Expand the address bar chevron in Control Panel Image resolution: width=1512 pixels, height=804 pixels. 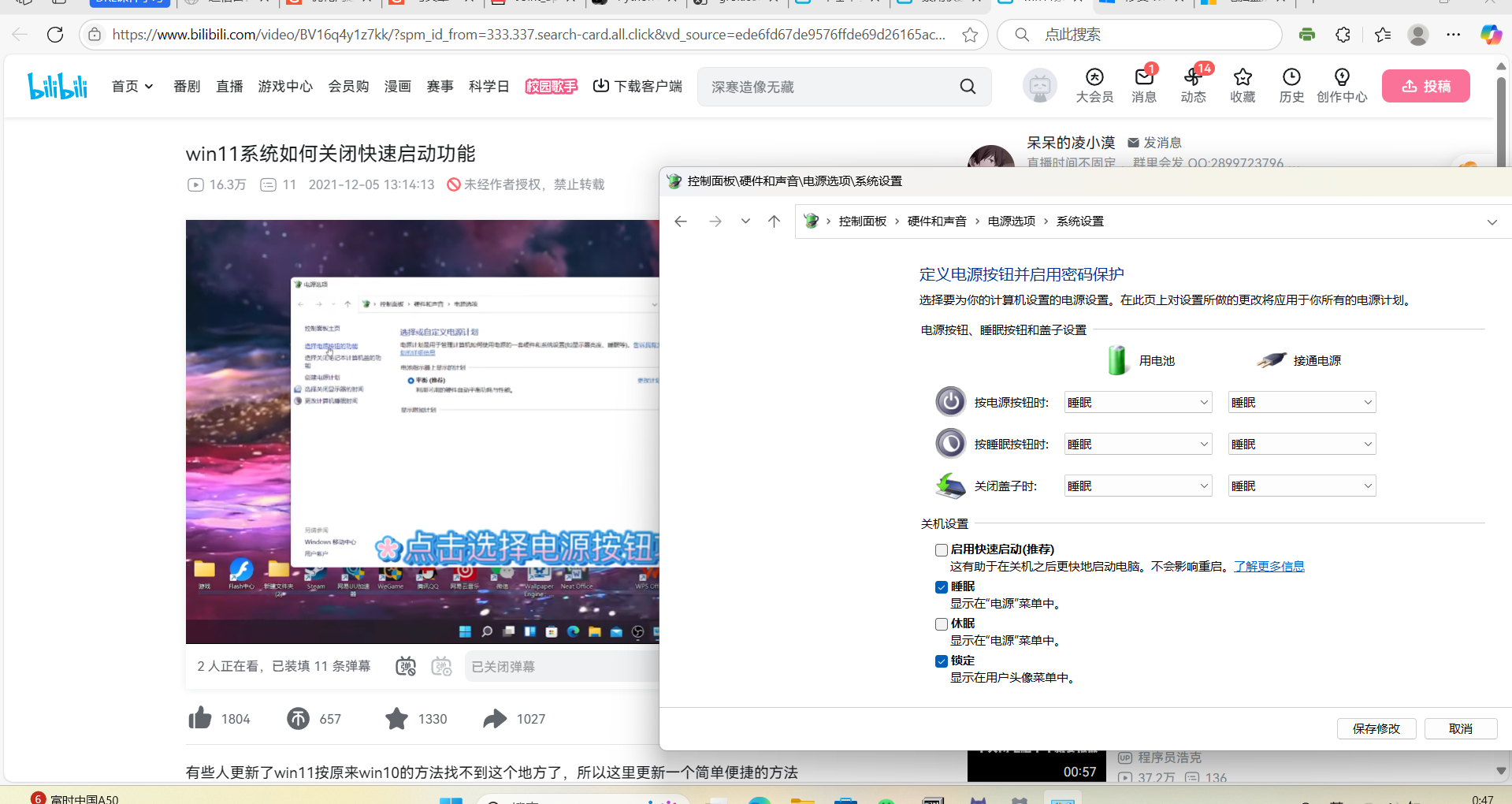(1492, 221)
